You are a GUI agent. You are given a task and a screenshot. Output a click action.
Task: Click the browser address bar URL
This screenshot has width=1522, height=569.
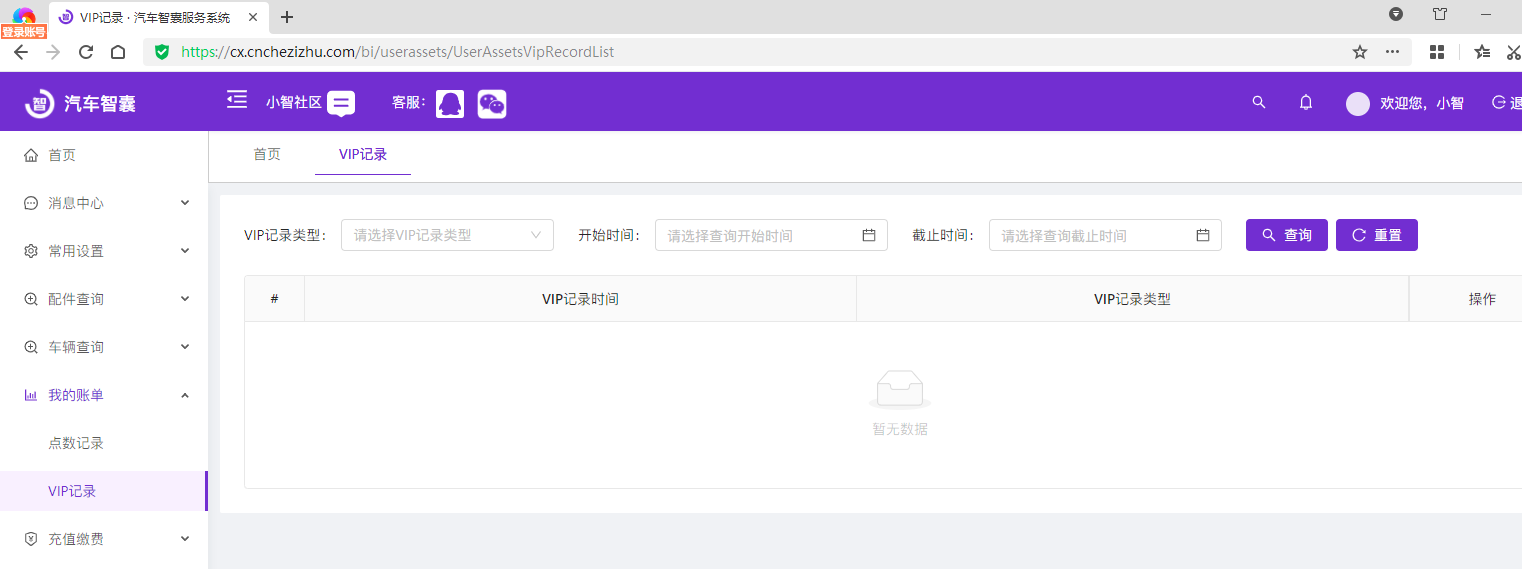pyautogui.click(x=398, y=52)
